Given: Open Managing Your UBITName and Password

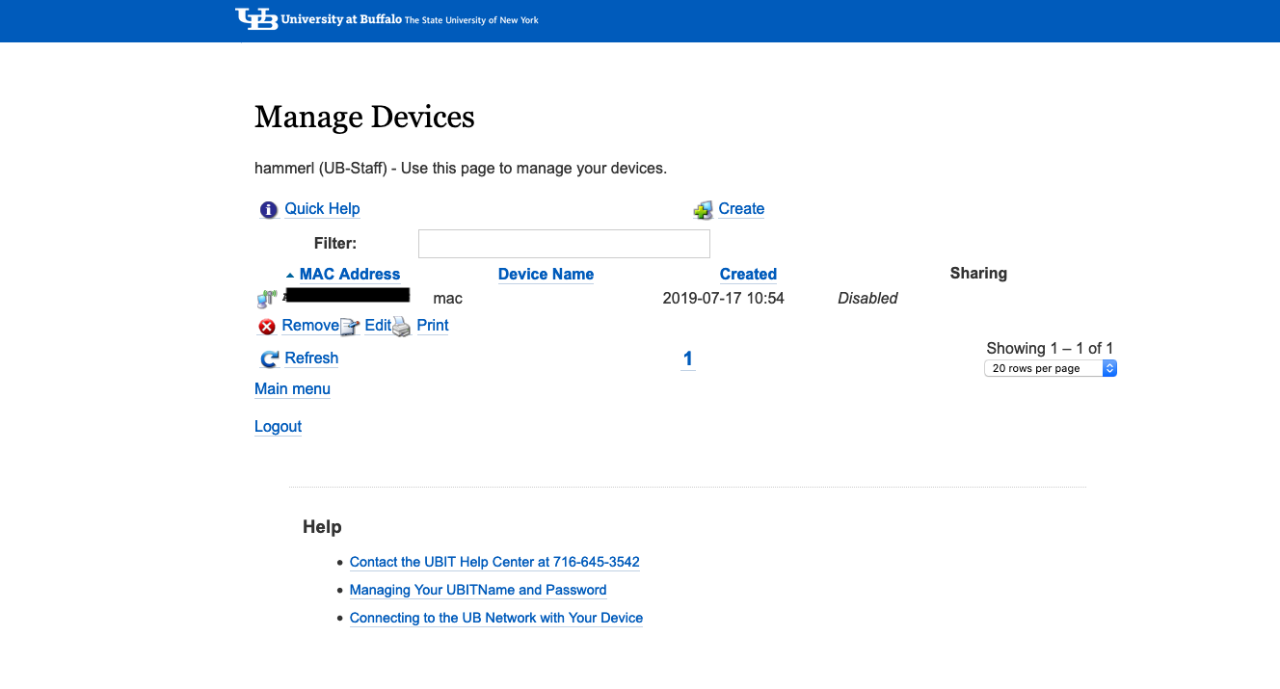Looking at the screenshot, I should click(478, 590).
